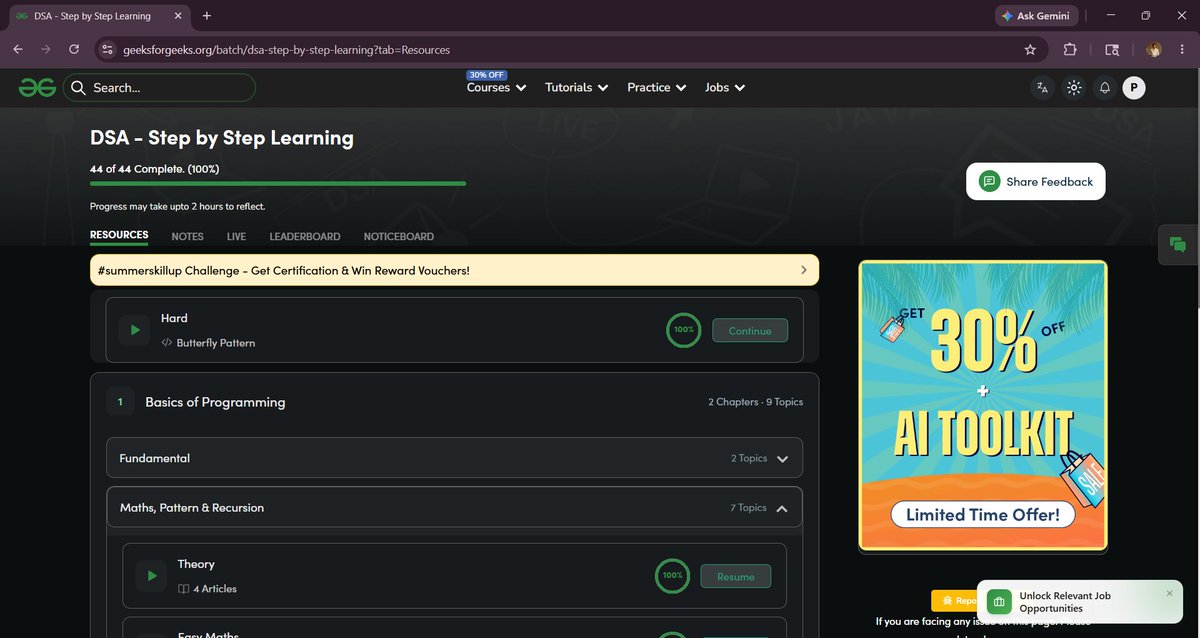
Task: Close the Unlock Relevant Job Opportunities popup
Action: [x=1170, y=593]
